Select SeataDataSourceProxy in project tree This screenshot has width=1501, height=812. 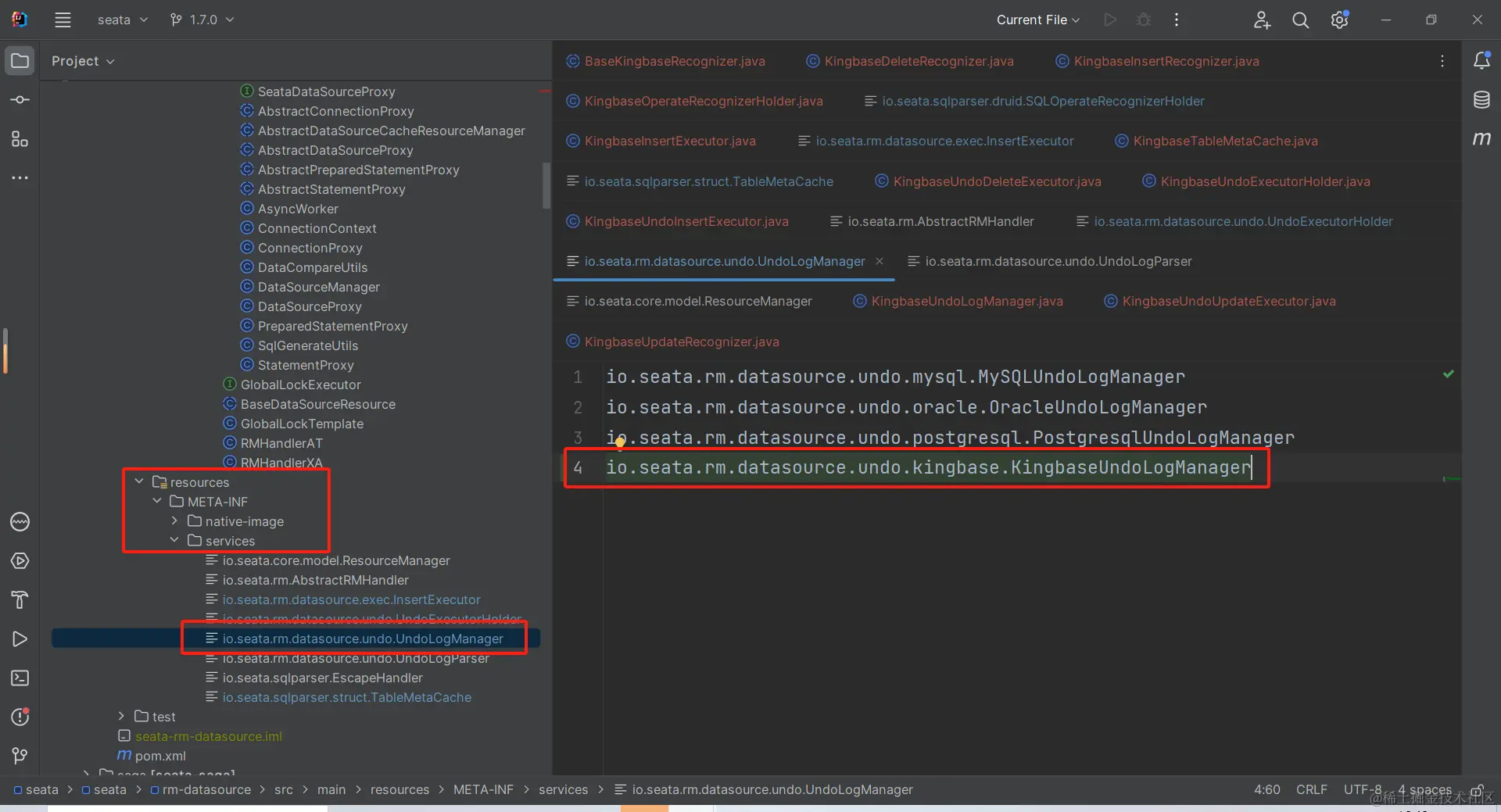(327, 91)
